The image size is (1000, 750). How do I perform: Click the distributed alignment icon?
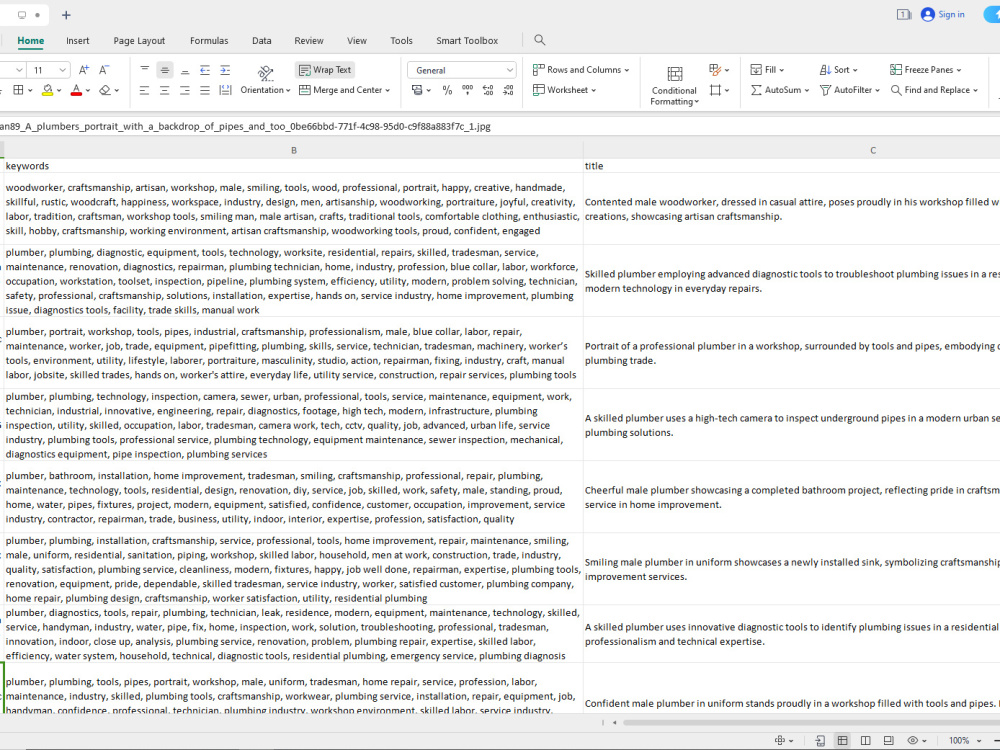pos(225,91)
